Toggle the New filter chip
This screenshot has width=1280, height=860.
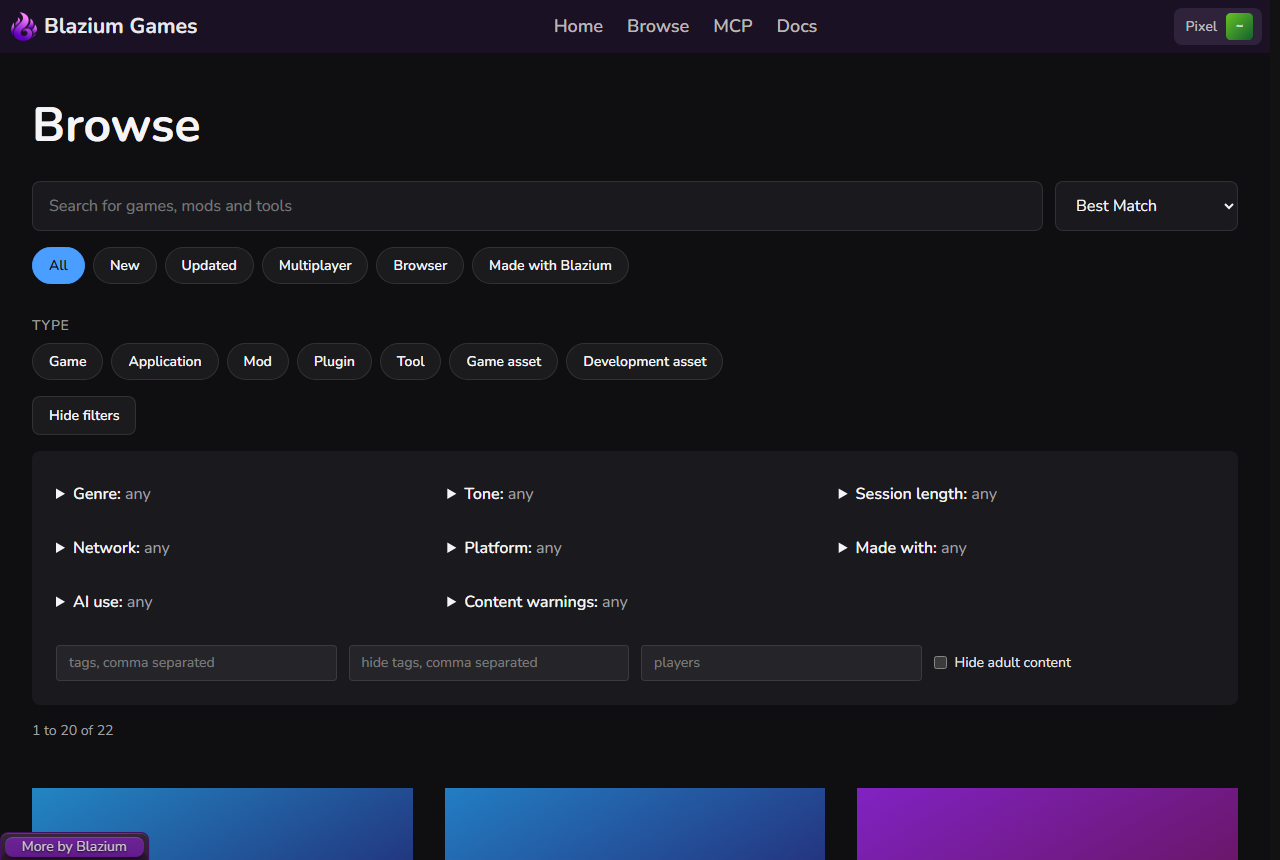click(125, 265)
